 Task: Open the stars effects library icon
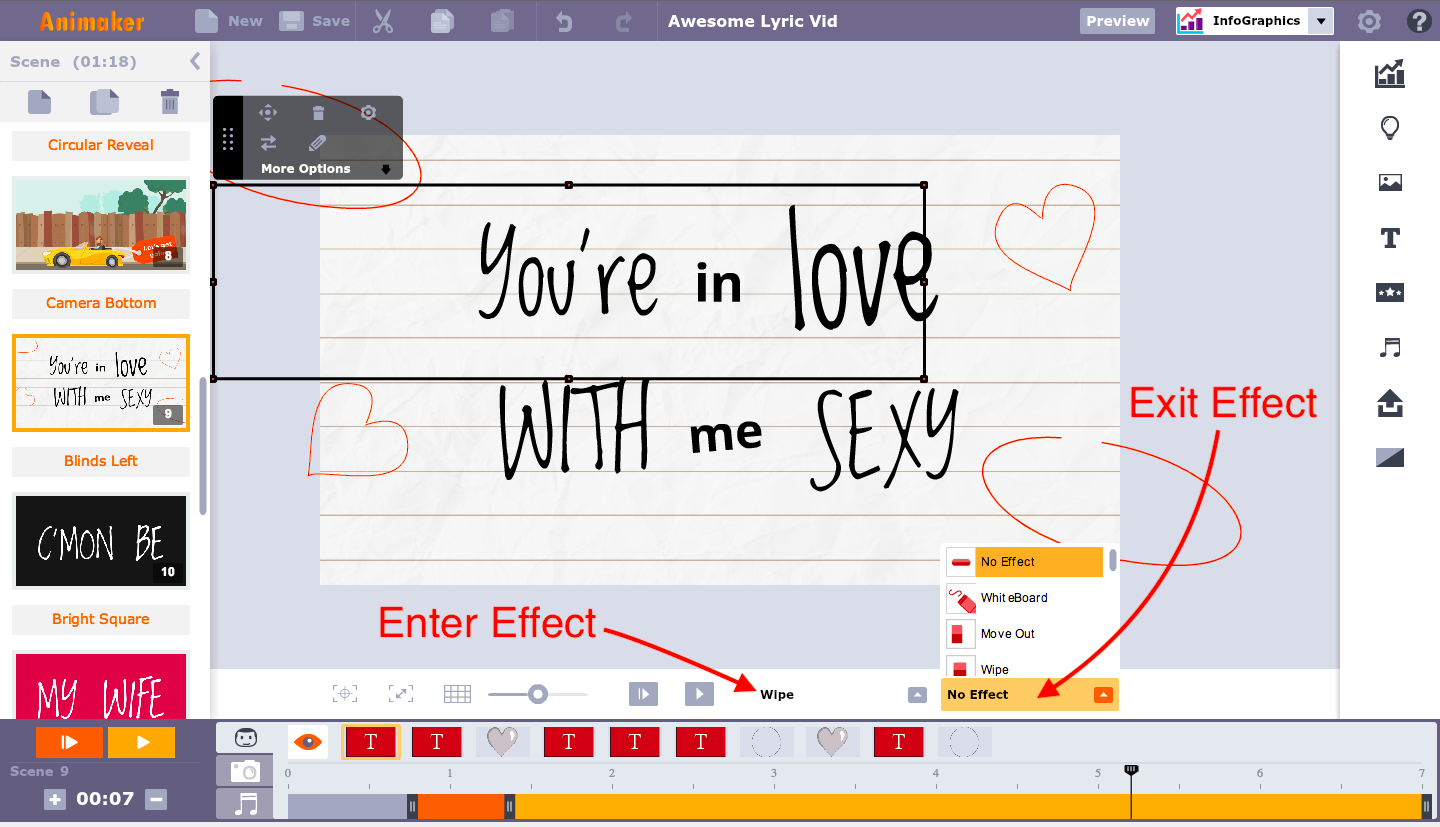coord(1390,292)
